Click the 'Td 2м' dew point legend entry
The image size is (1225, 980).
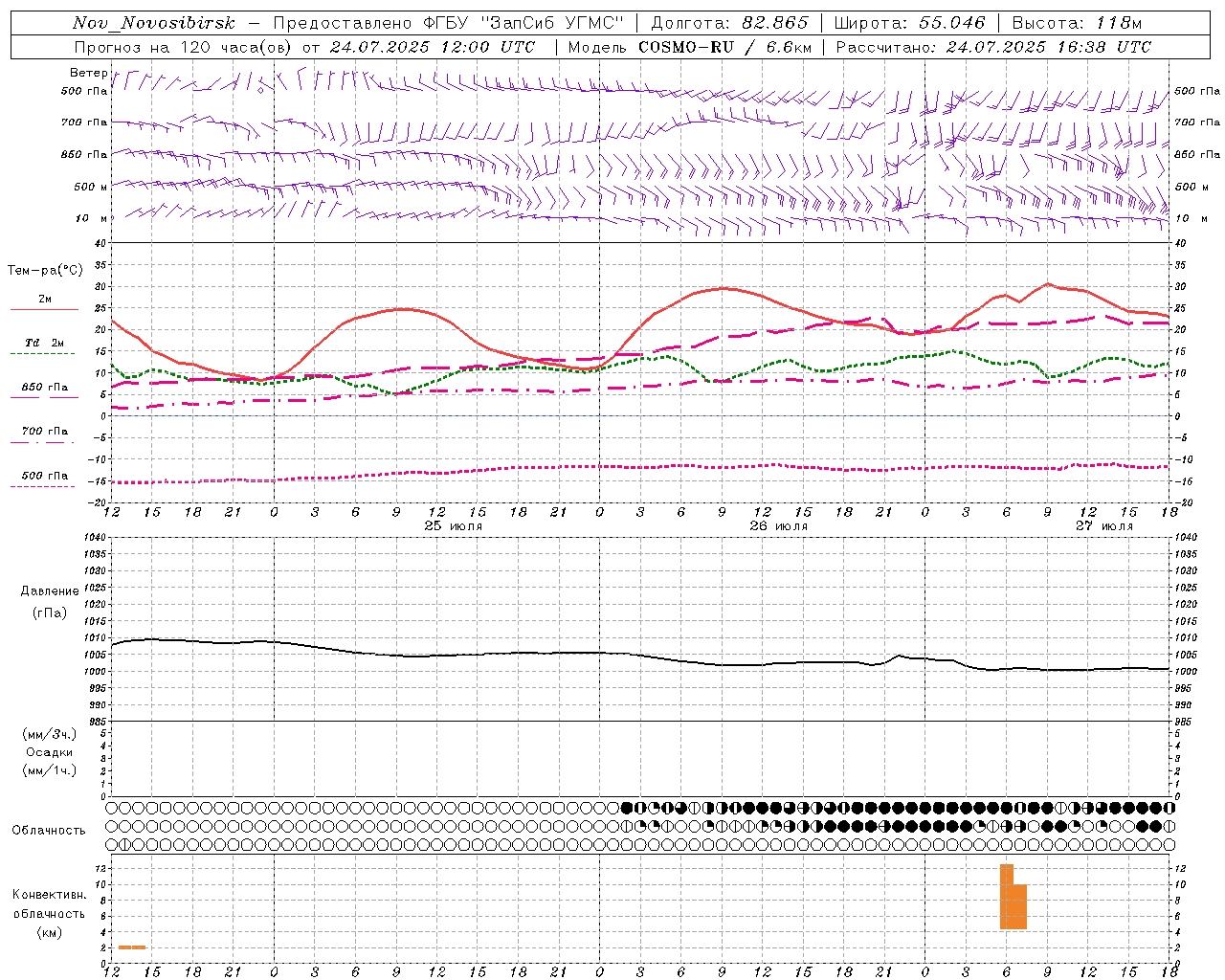tap(45, 343)
